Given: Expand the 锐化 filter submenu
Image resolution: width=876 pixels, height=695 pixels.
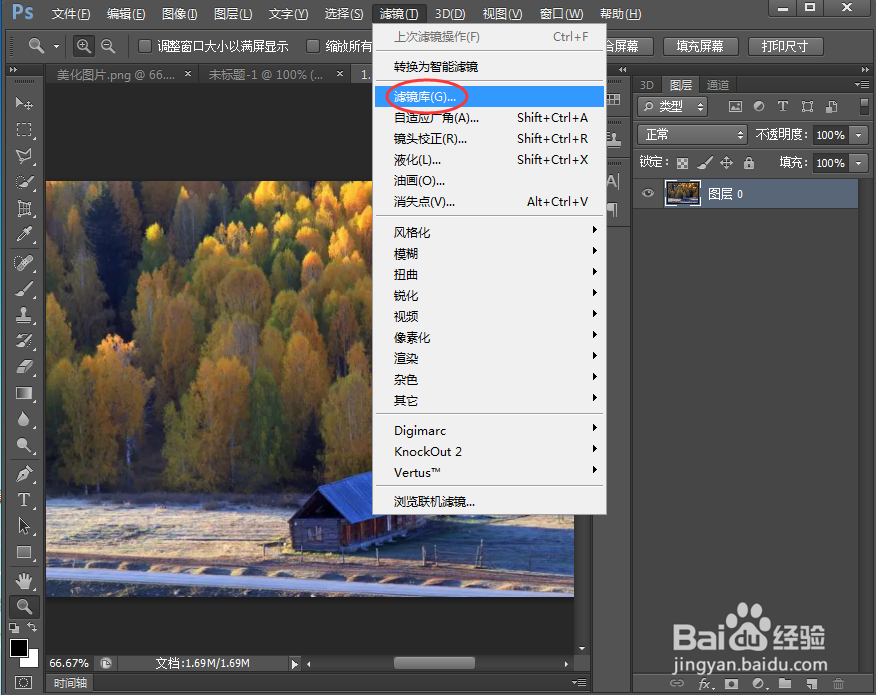Looking at the screenshot, I should click(489, 295).
